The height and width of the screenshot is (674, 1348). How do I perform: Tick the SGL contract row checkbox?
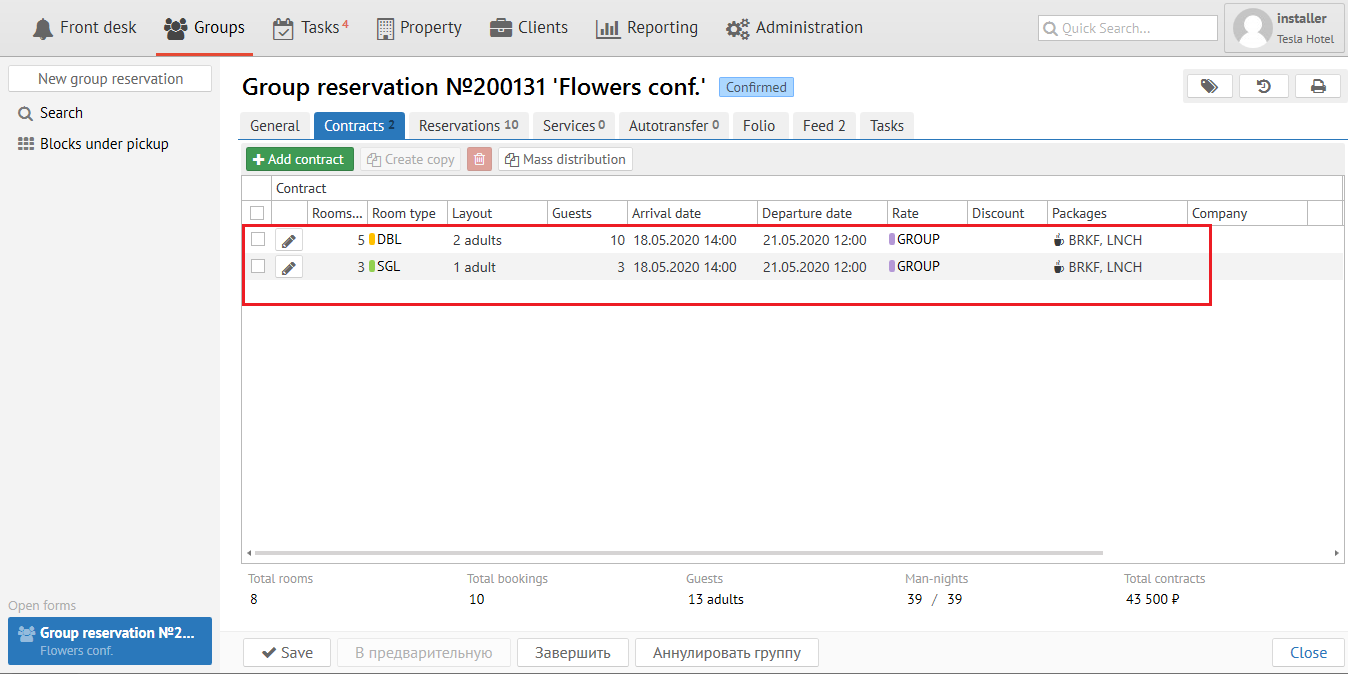[258, 267]
